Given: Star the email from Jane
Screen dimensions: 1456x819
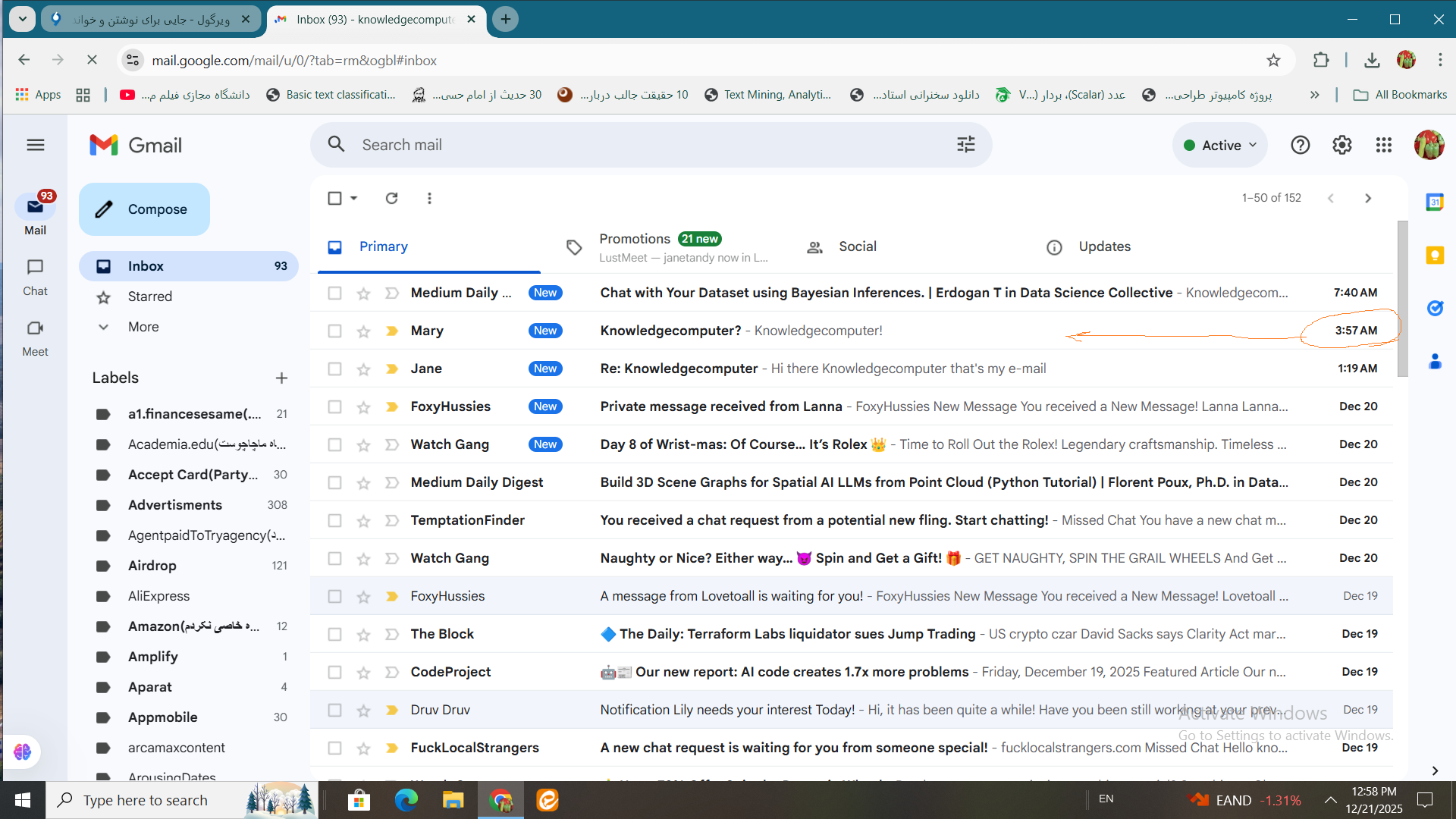Looking at the screenshot, I should (x=363, y=369).
